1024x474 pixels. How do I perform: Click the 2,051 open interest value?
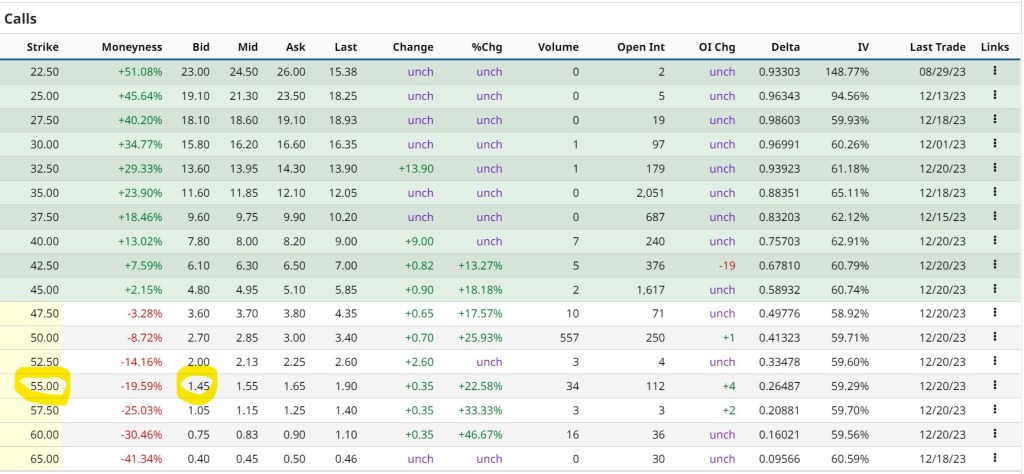point(646,193)
